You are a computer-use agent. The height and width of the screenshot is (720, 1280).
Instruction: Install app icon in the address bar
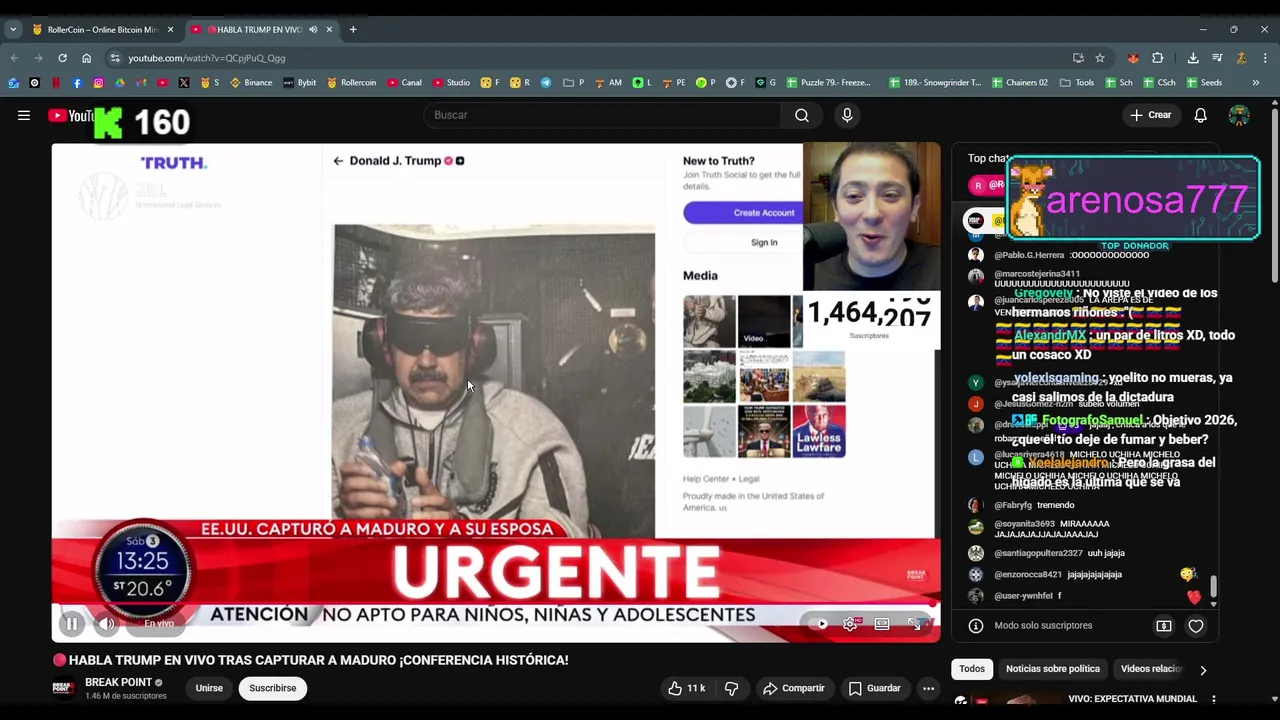pyautogui.click(x=1078, y=58)
